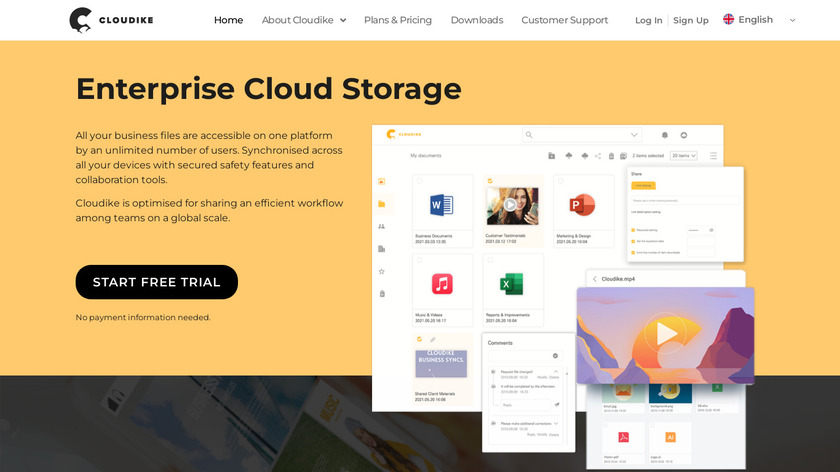Collapse the first comment thread chevron
The image size is (840, 472).
pyautogui.click(x=556, y=371)
